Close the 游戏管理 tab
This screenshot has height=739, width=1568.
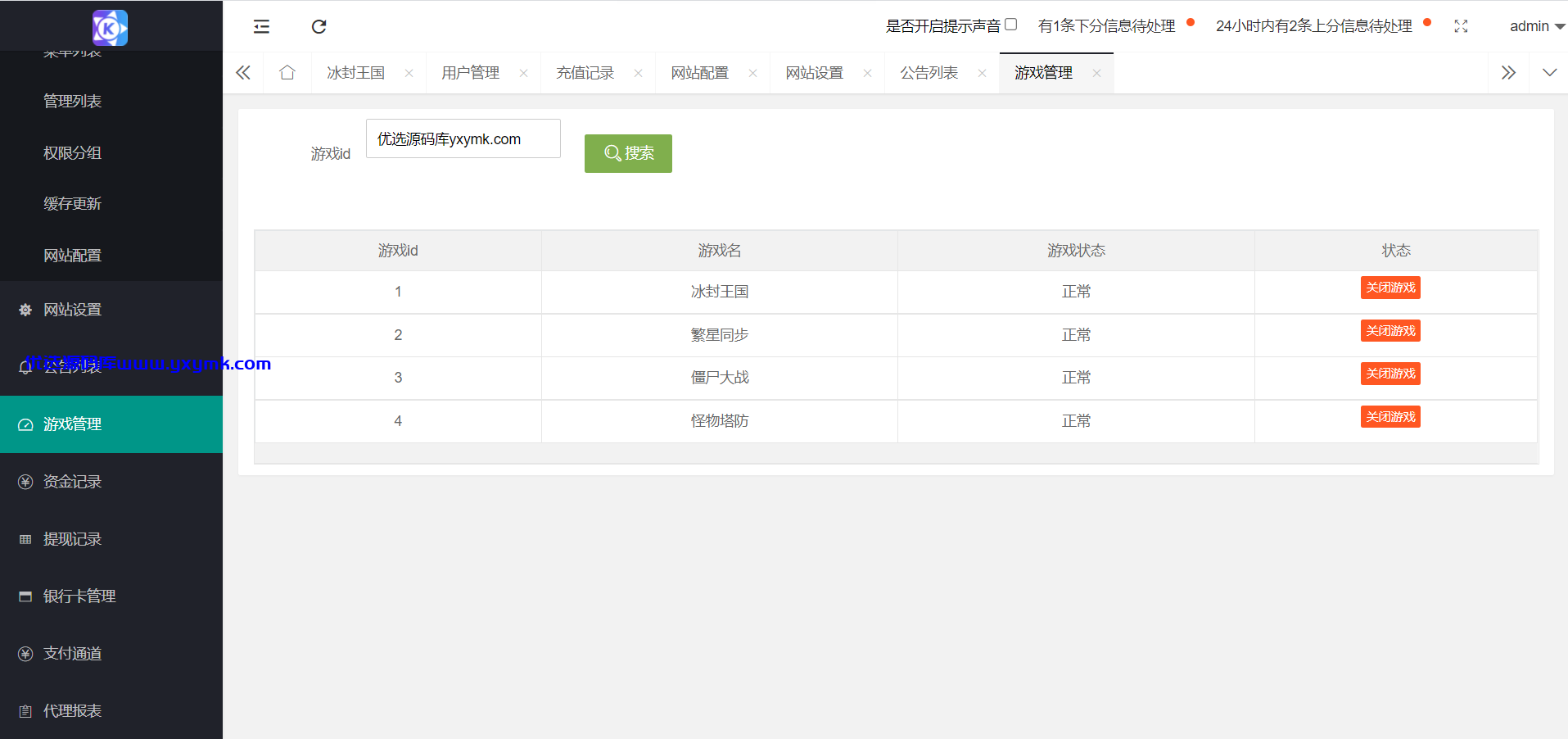pos(1096,73)
